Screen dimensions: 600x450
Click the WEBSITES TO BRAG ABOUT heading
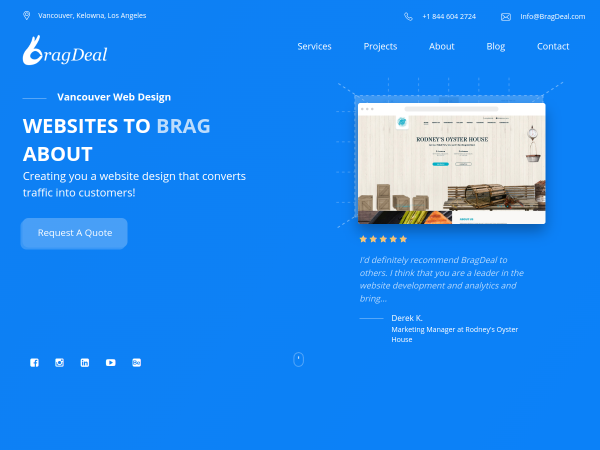click(x=116, y=140)
